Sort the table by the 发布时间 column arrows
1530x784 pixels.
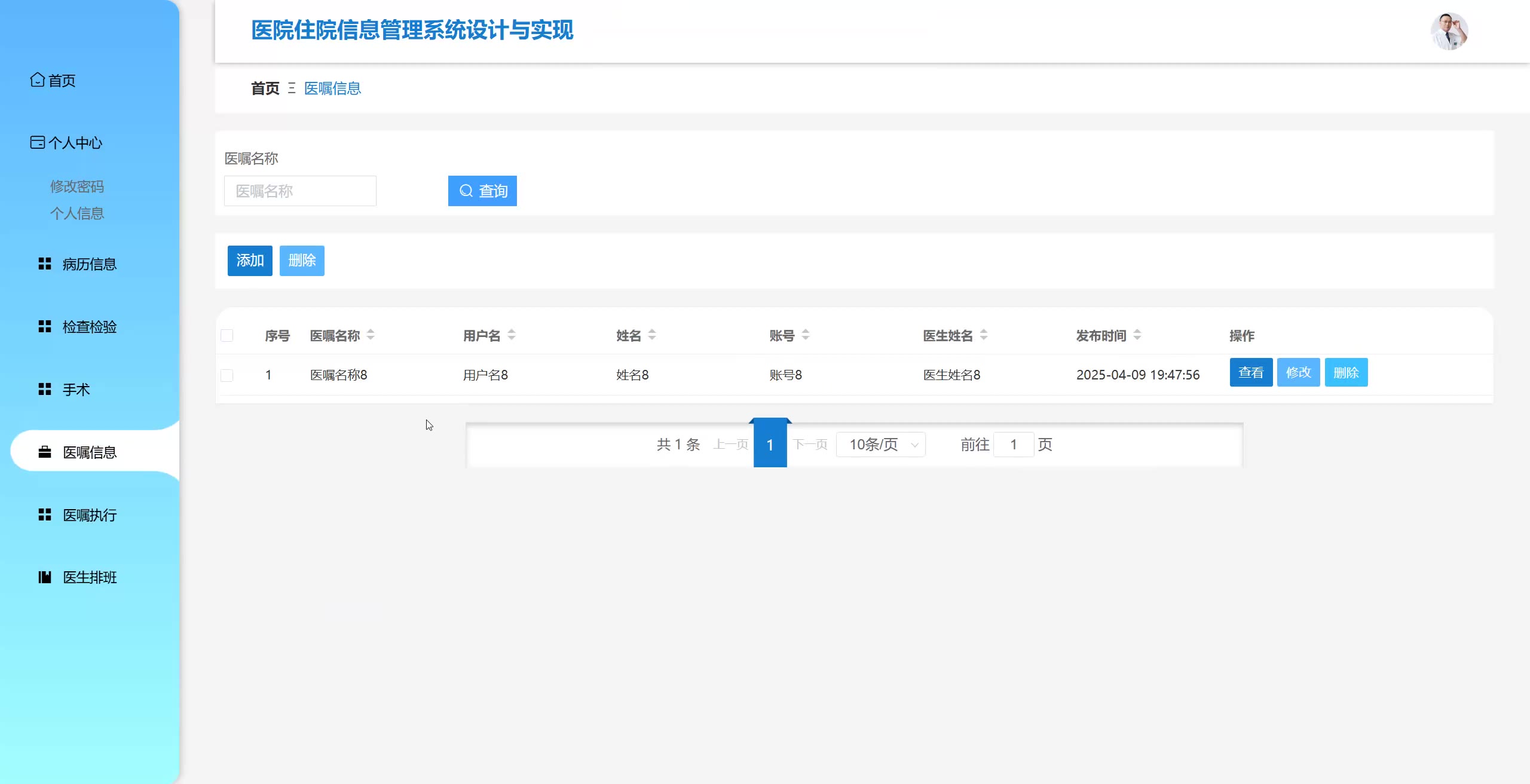tap(1137, 335)
